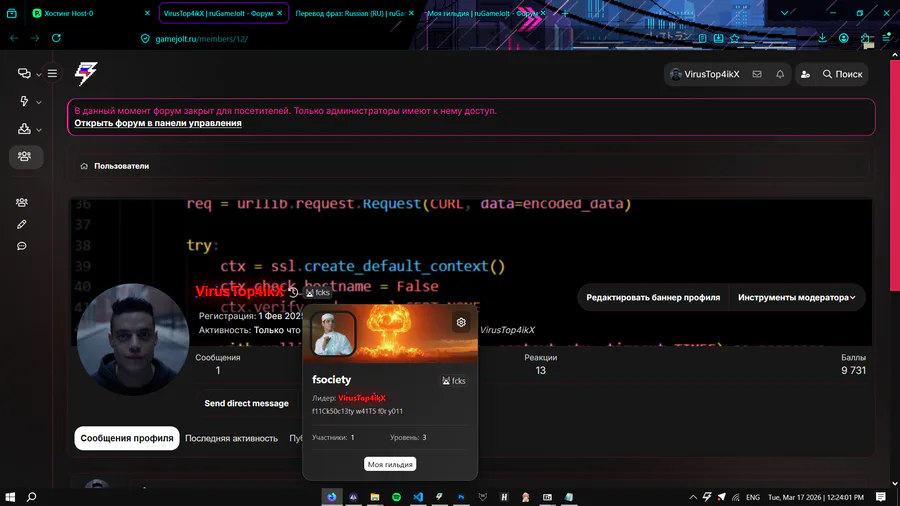
Task: Open Visual Studio Code from the taskbar
Action: 418,497
